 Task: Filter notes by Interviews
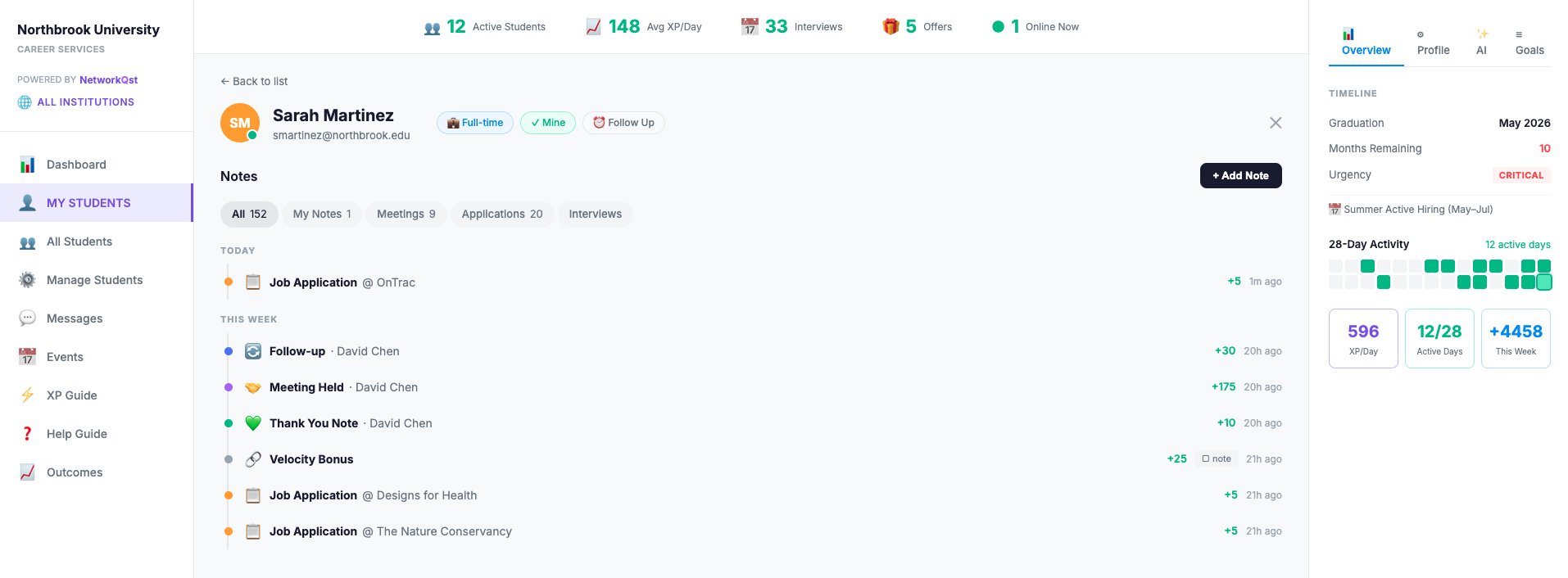click(596, 214)
